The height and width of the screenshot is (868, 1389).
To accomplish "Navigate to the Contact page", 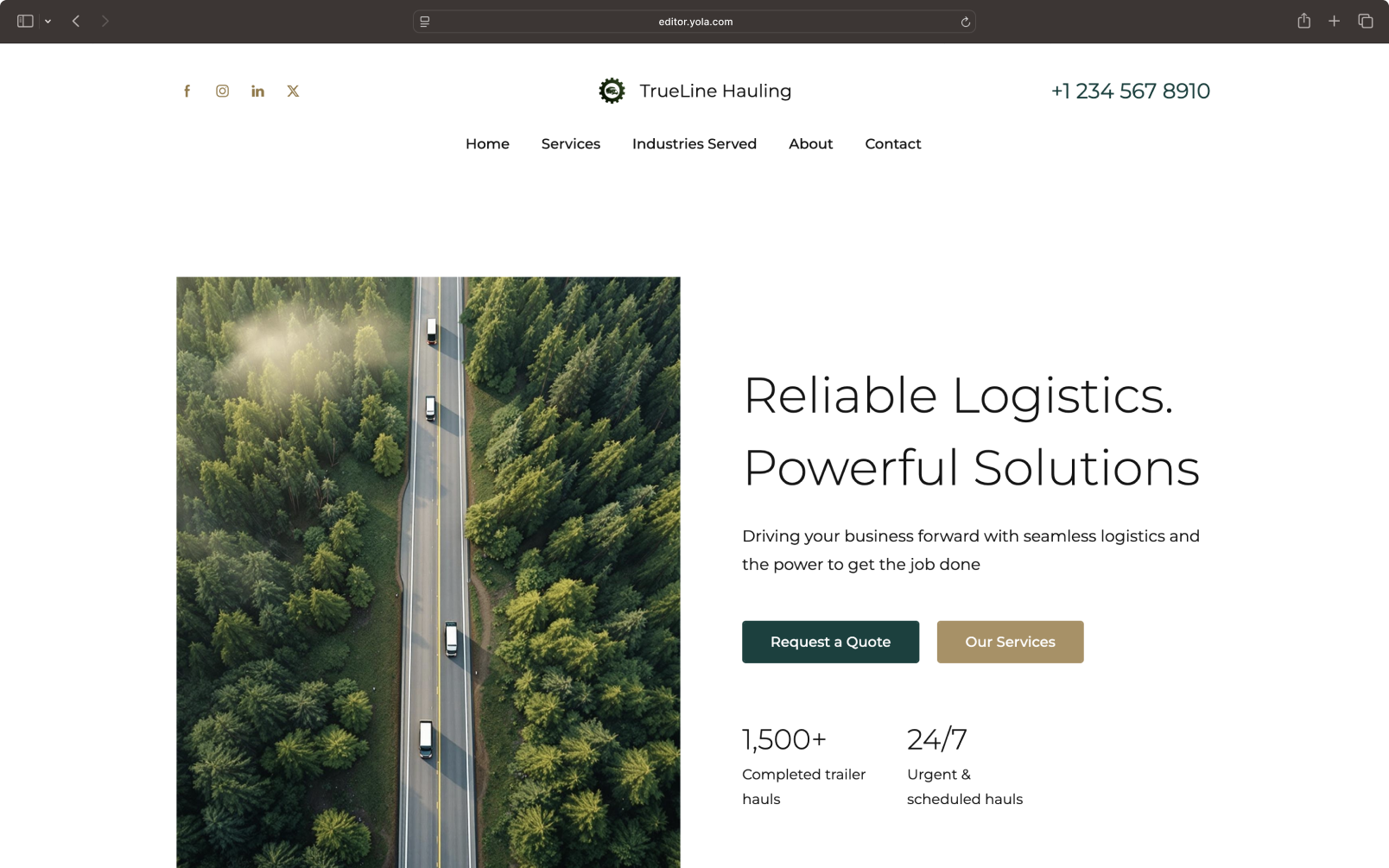I will point(892,143).
